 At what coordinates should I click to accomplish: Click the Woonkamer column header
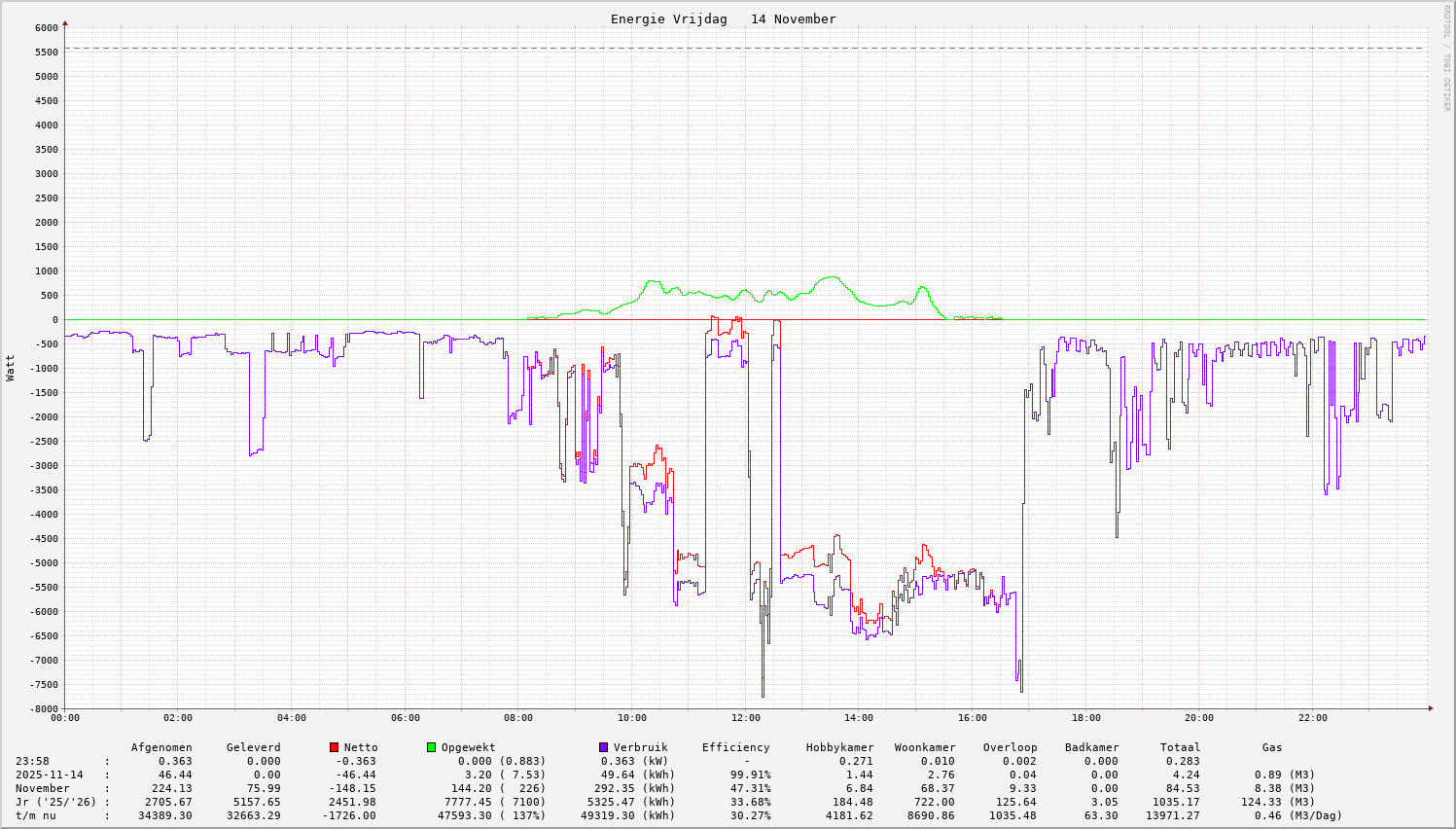tap(925, 747)
